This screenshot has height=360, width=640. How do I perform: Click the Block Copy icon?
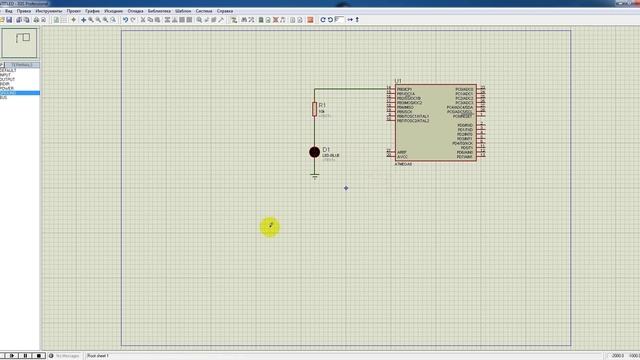tap(167, 20)
